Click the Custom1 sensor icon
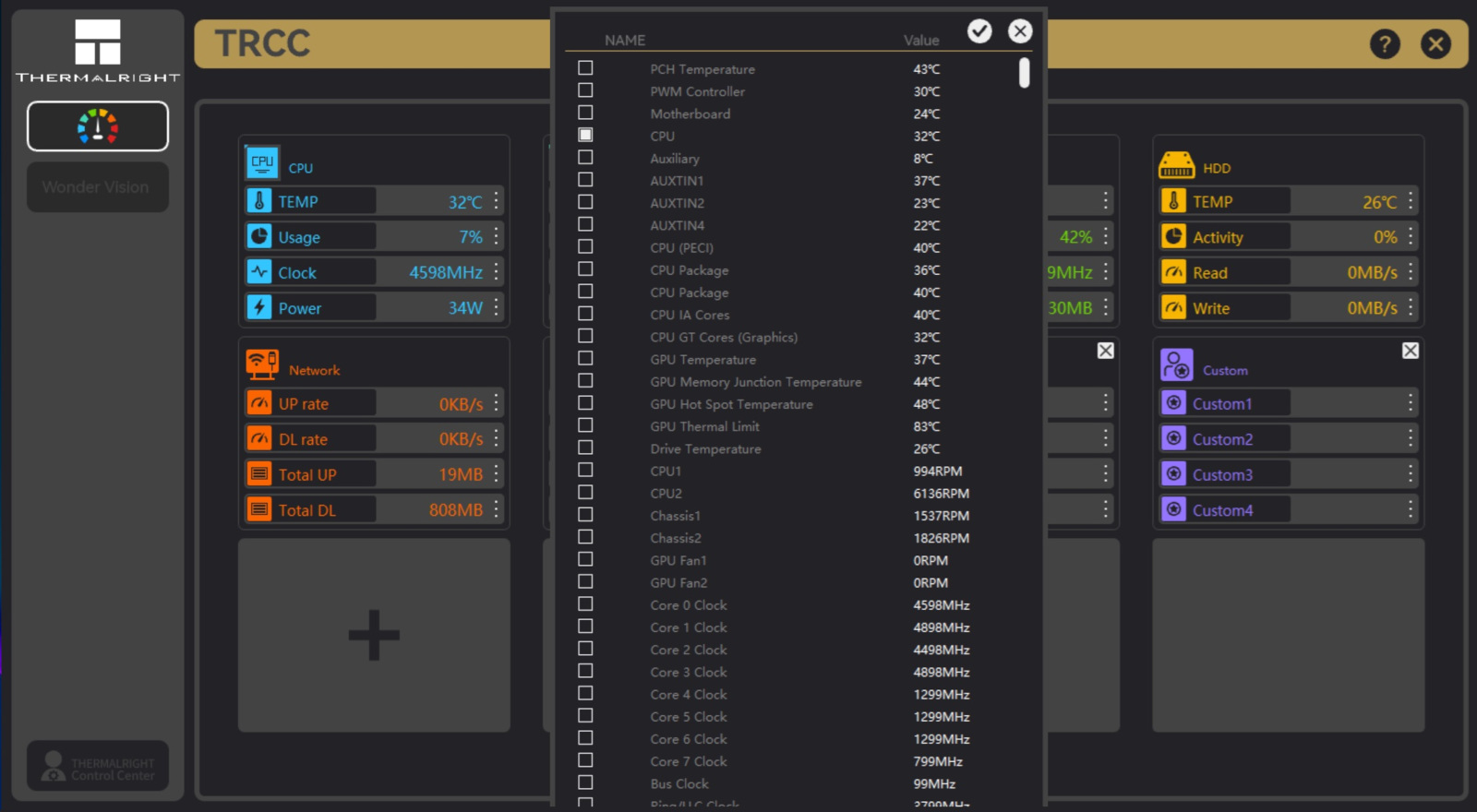Screen dimensions: 1477x812 tap(1173, 403)
